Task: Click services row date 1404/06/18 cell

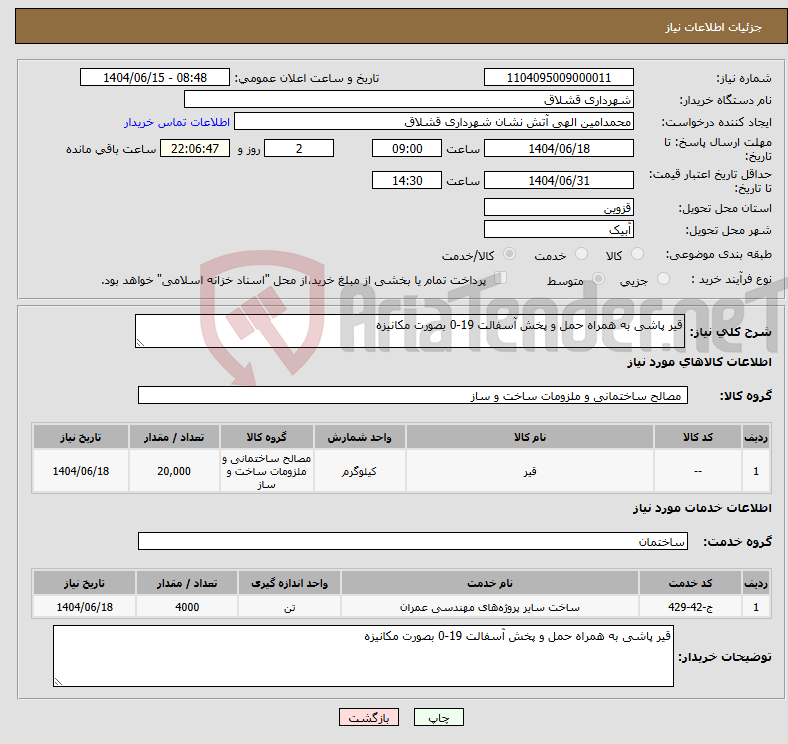Action: [84, 607]
